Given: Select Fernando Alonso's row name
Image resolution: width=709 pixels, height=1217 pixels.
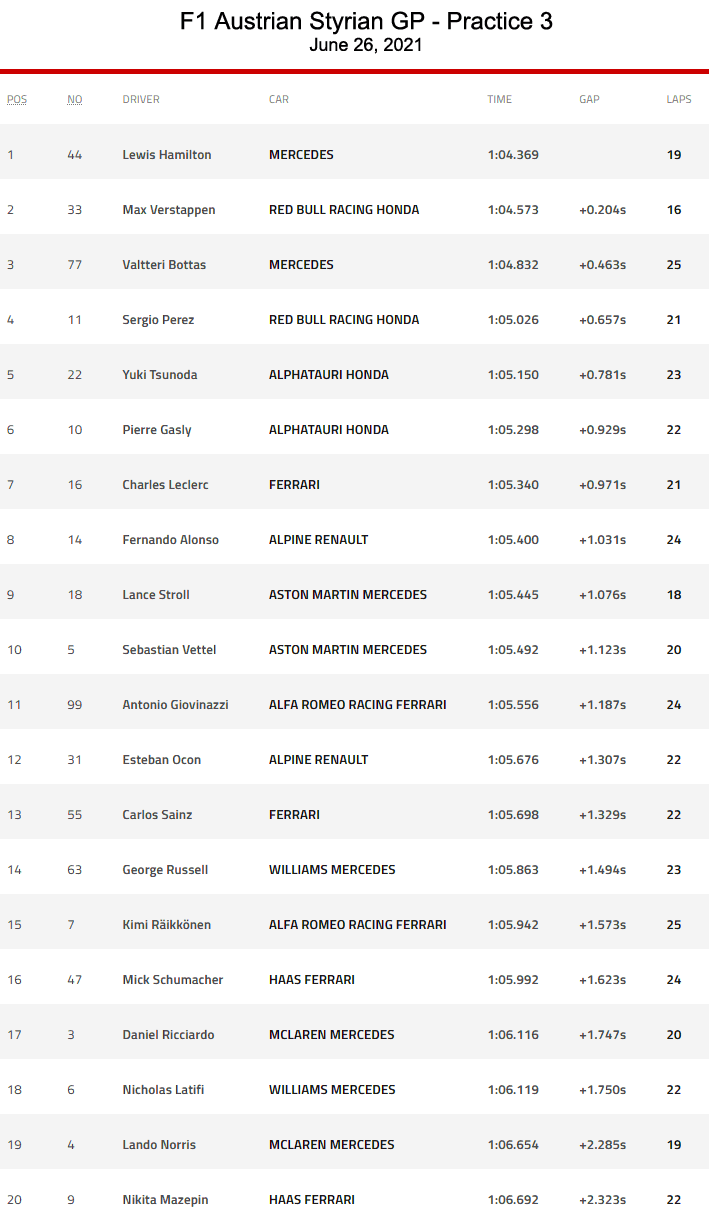Looking at the screenshot, I should coord(171,540).
